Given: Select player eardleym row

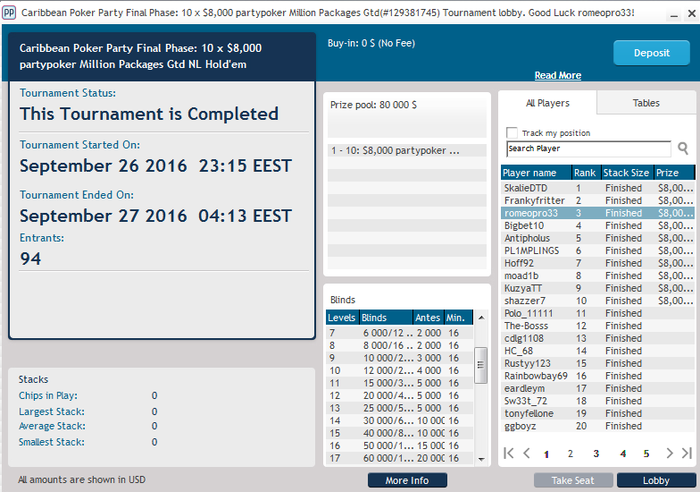Looking at the screenshot, I should 598,388.
